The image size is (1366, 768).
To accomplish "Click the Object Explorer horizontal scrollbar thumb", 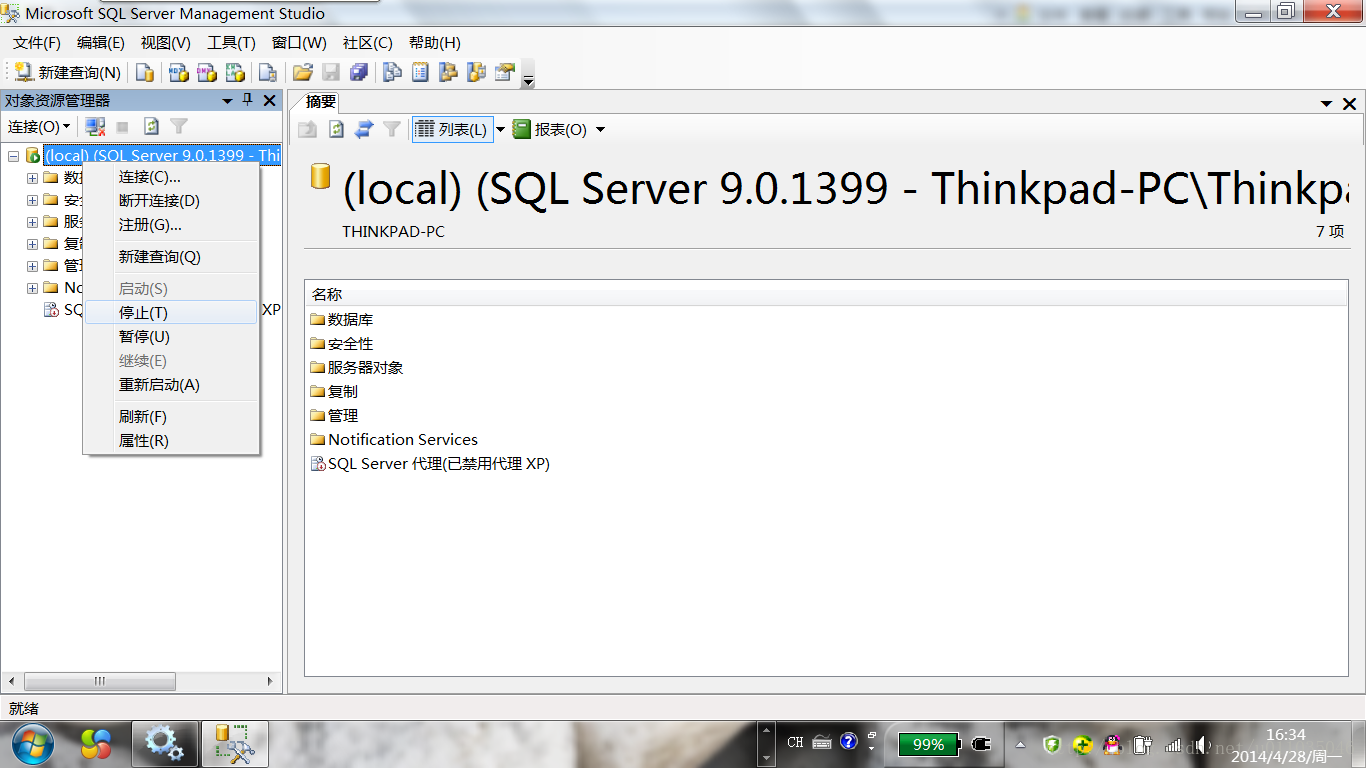I will (99, 681).
